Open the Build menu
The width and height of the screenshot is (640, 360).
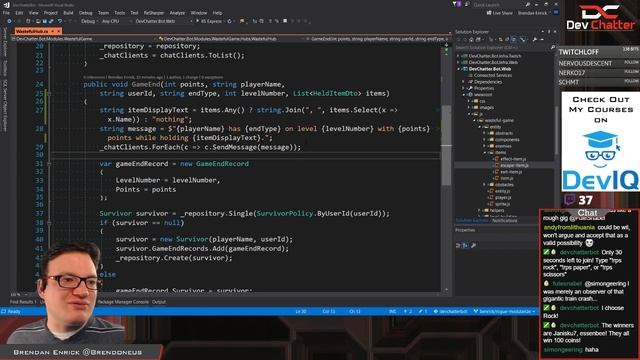[x=68, y=13]
